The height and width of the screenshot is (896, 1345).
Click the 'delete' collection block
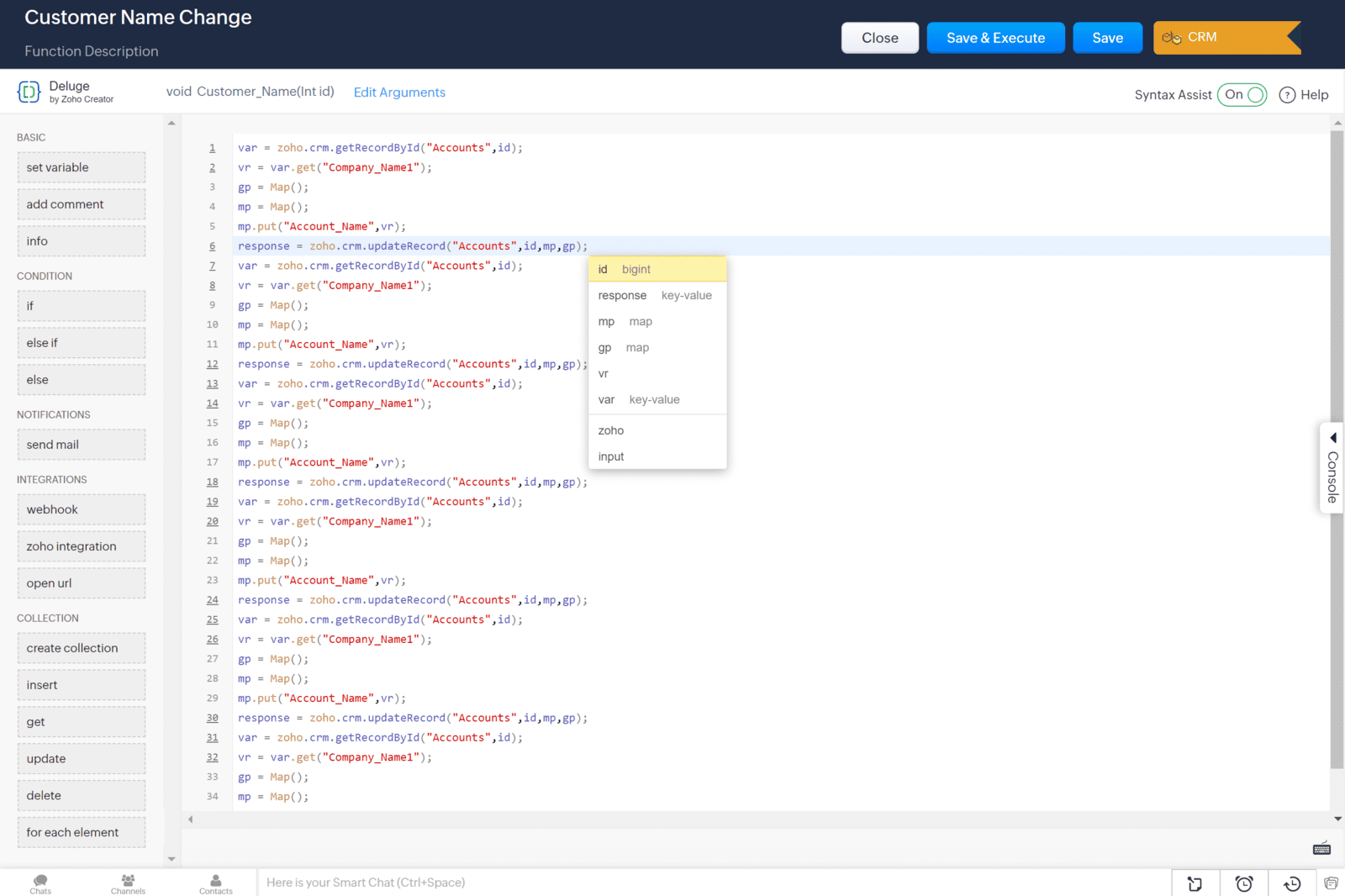tap(82, 796)
